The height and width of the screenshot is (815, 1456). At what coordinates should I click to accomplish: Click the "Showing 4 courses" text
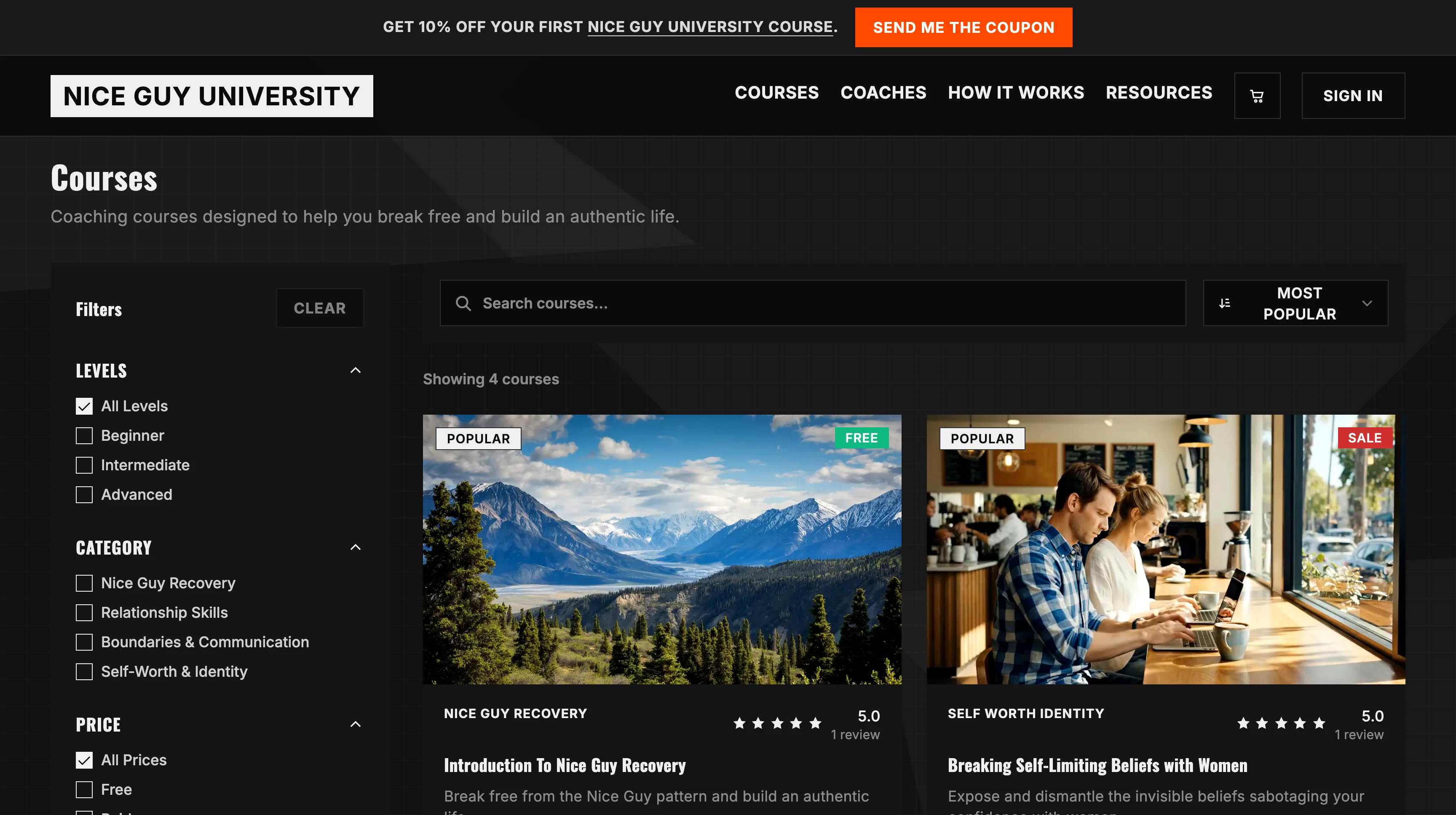click(491, 379)
